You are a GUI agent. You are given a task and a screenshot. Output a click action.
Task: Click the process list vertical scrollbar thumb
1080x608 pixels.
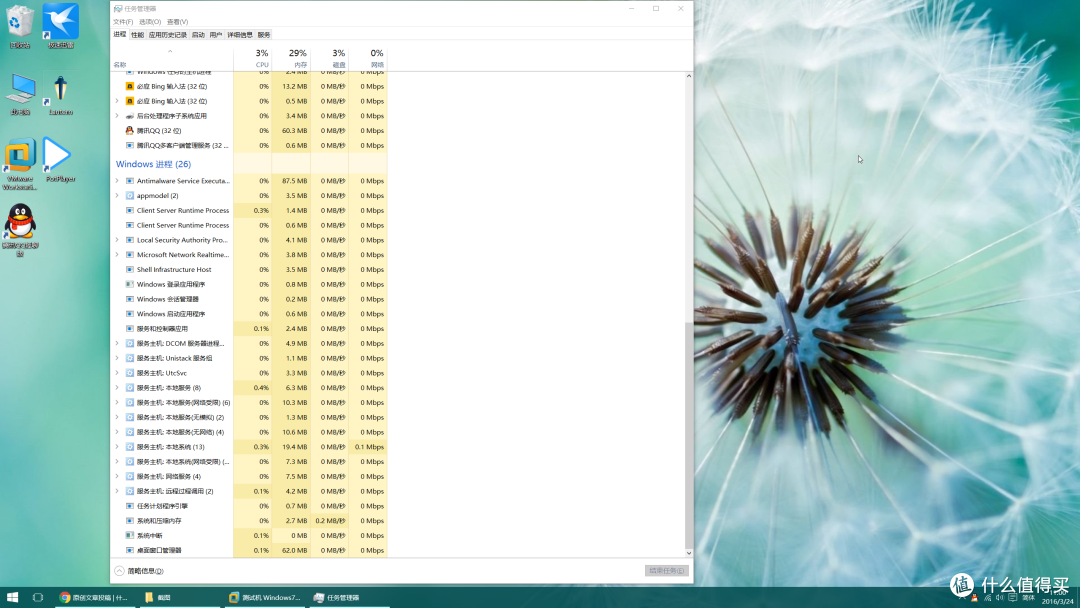[x=689, y=434]
